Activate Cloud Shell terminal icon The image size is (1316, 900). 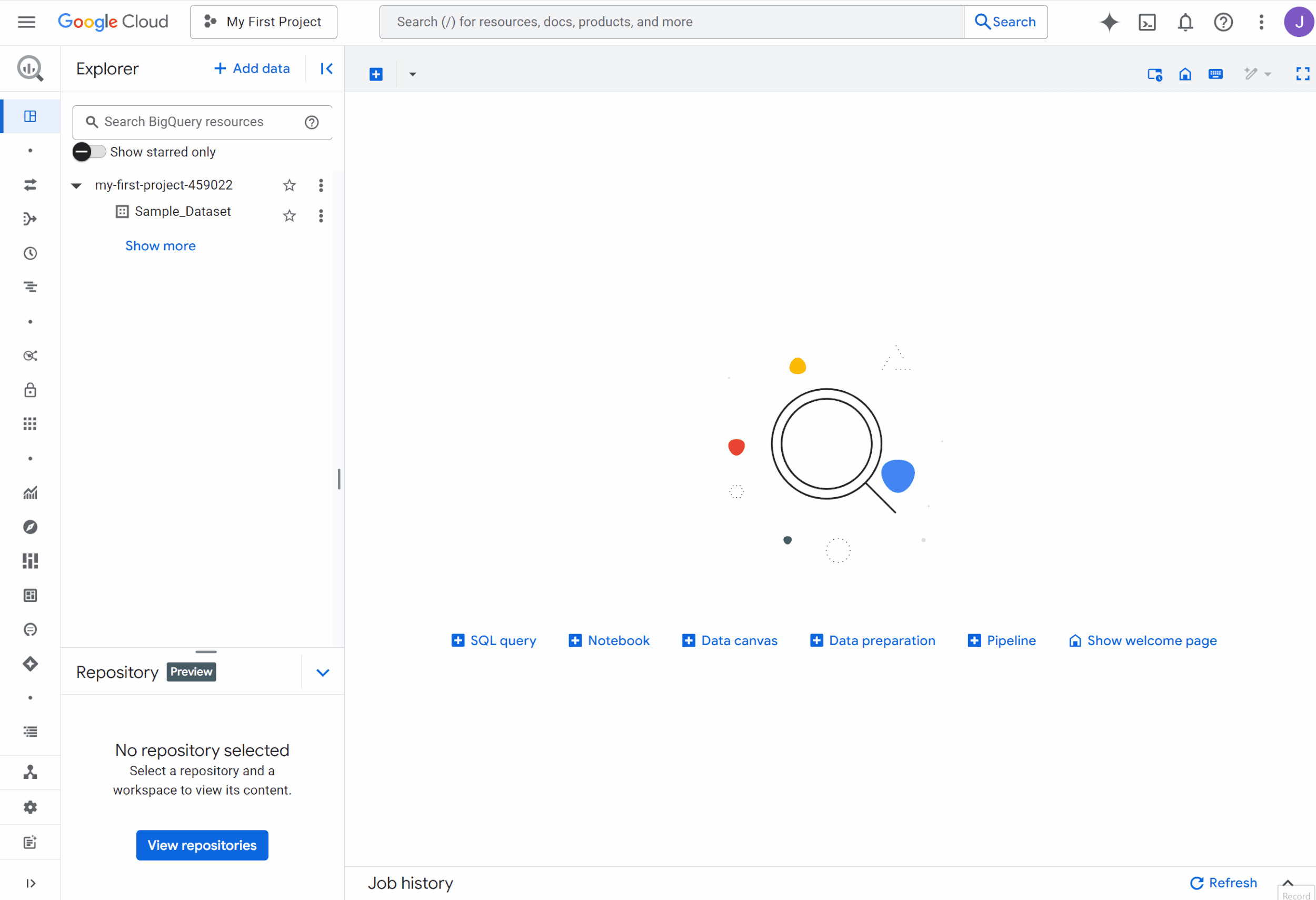[x=1146, y=22]
